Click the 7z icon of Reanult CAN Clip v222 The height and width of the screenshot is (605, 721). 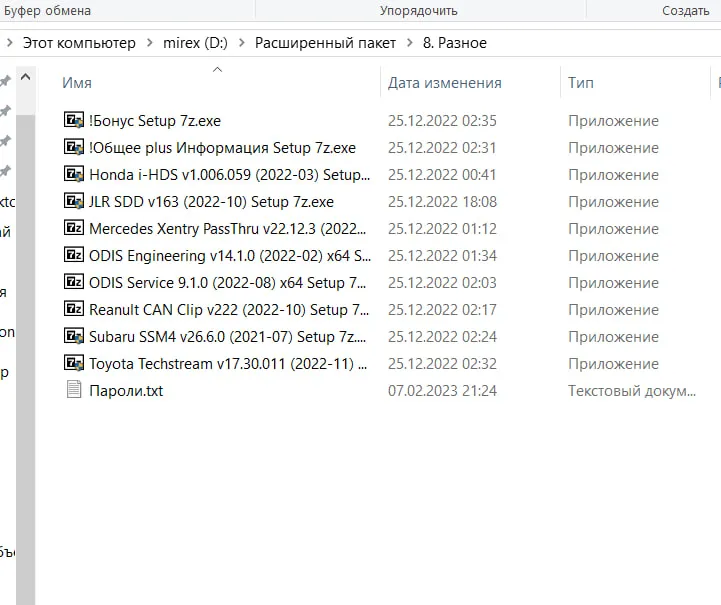tap(74, 308)
